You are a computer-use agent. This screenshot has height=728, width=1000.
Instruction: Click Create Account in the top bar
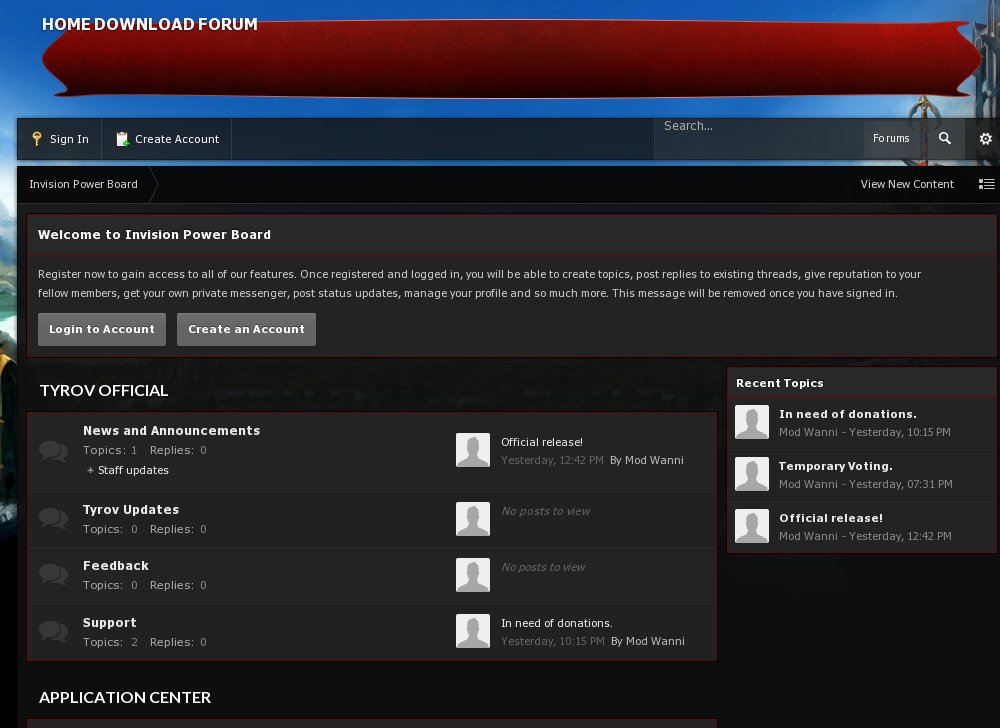pos(167,139)
